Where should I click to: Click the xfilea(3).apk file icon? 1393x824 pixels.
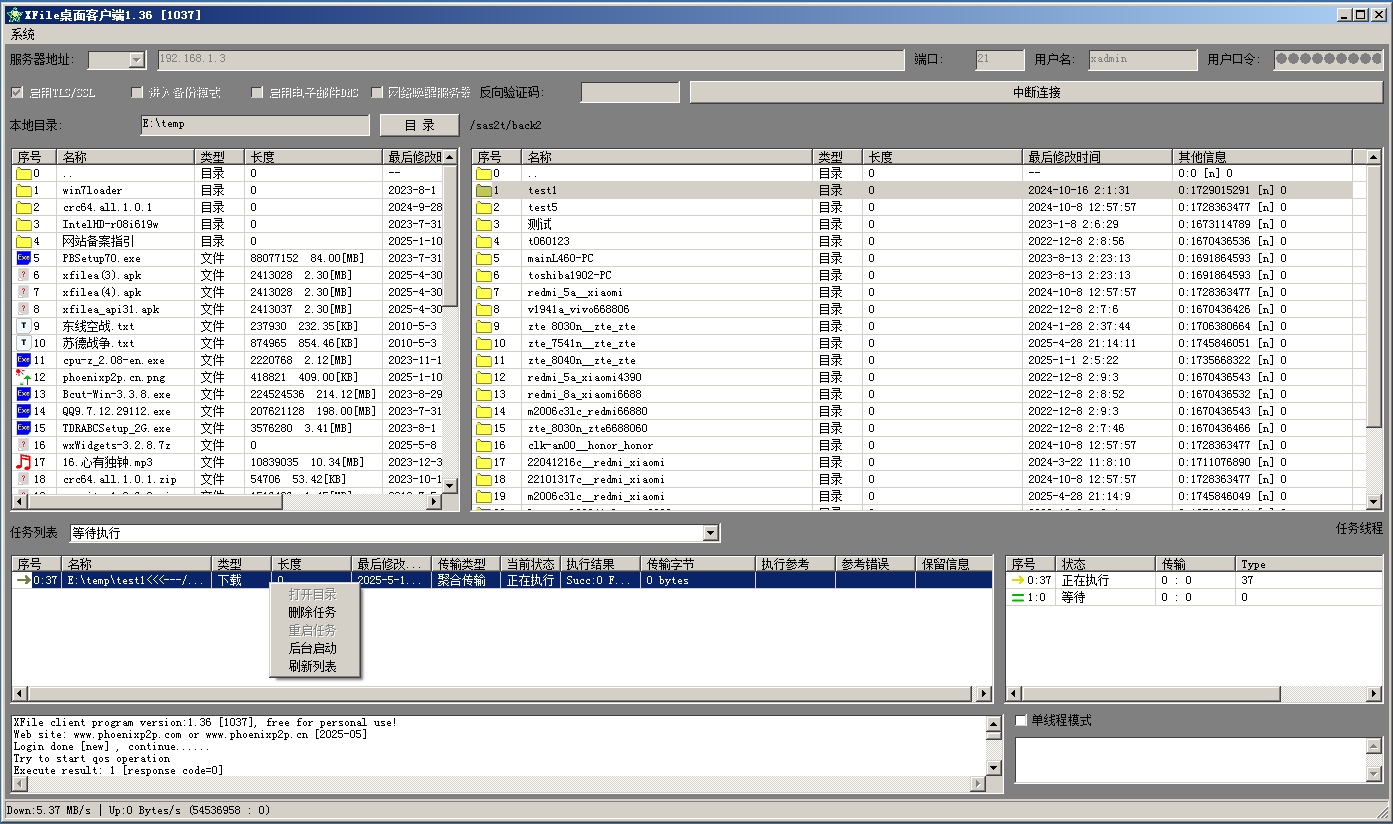(23, 275)
